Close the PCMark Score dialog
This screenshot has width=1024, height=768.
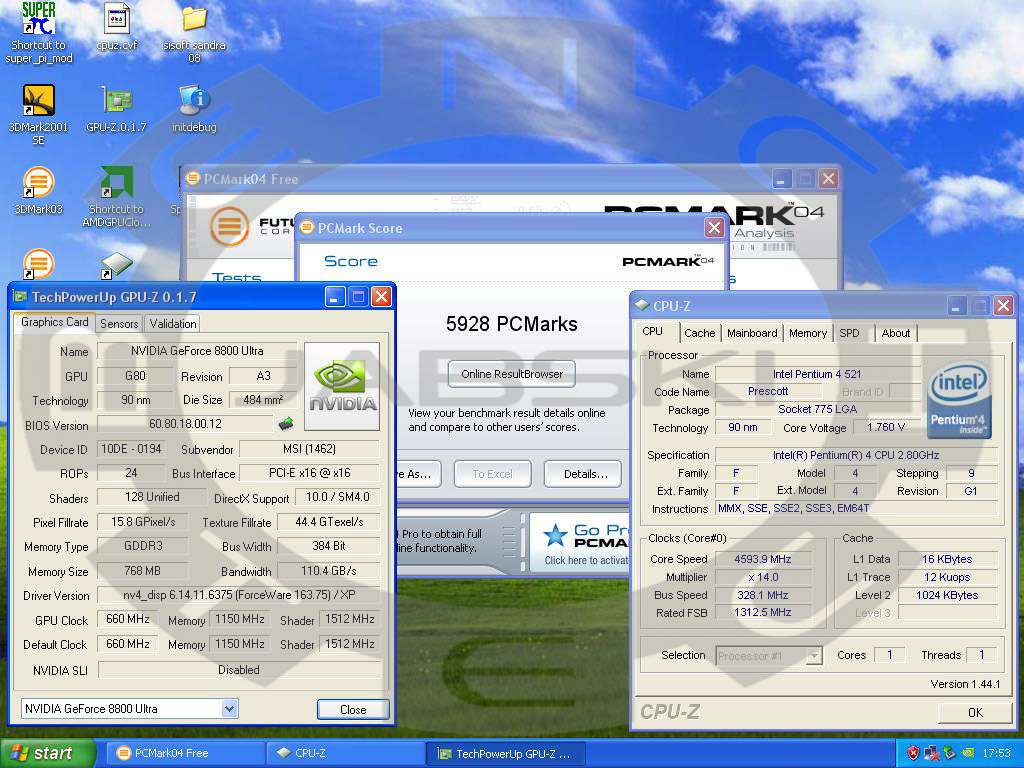tap(714, 227)
